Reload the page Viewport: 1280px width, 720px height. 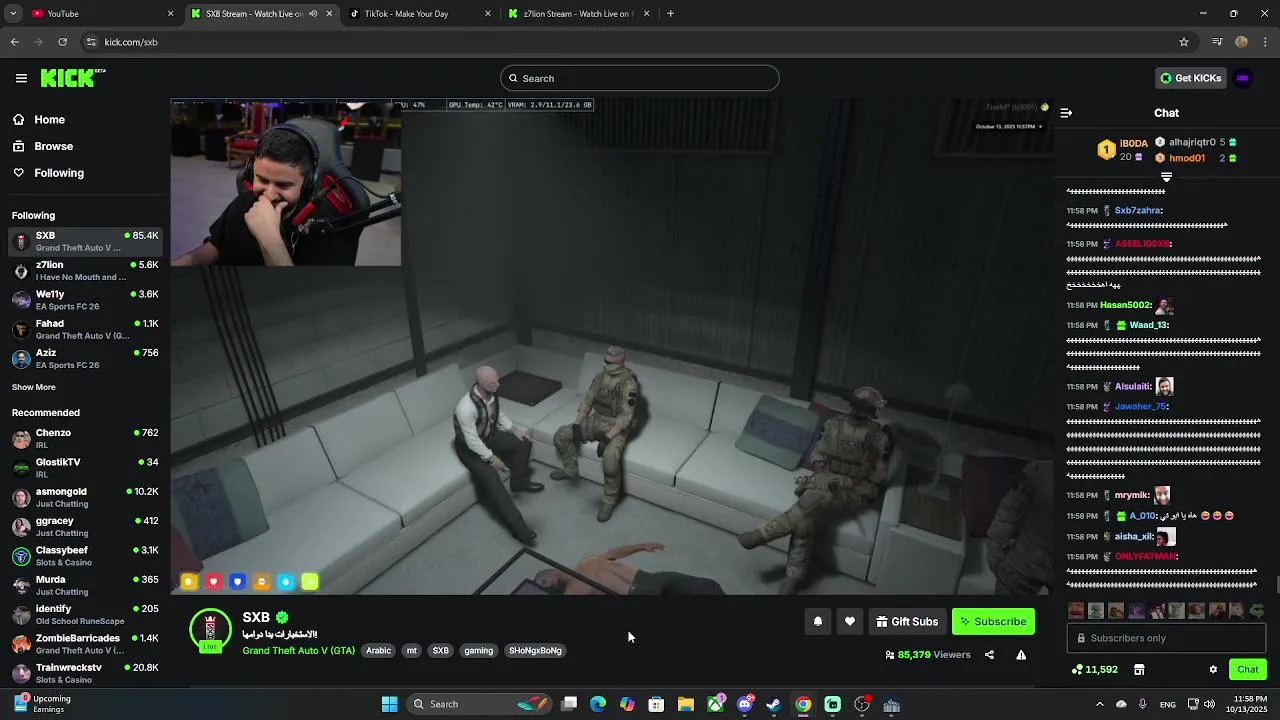[x=62, y=42]
